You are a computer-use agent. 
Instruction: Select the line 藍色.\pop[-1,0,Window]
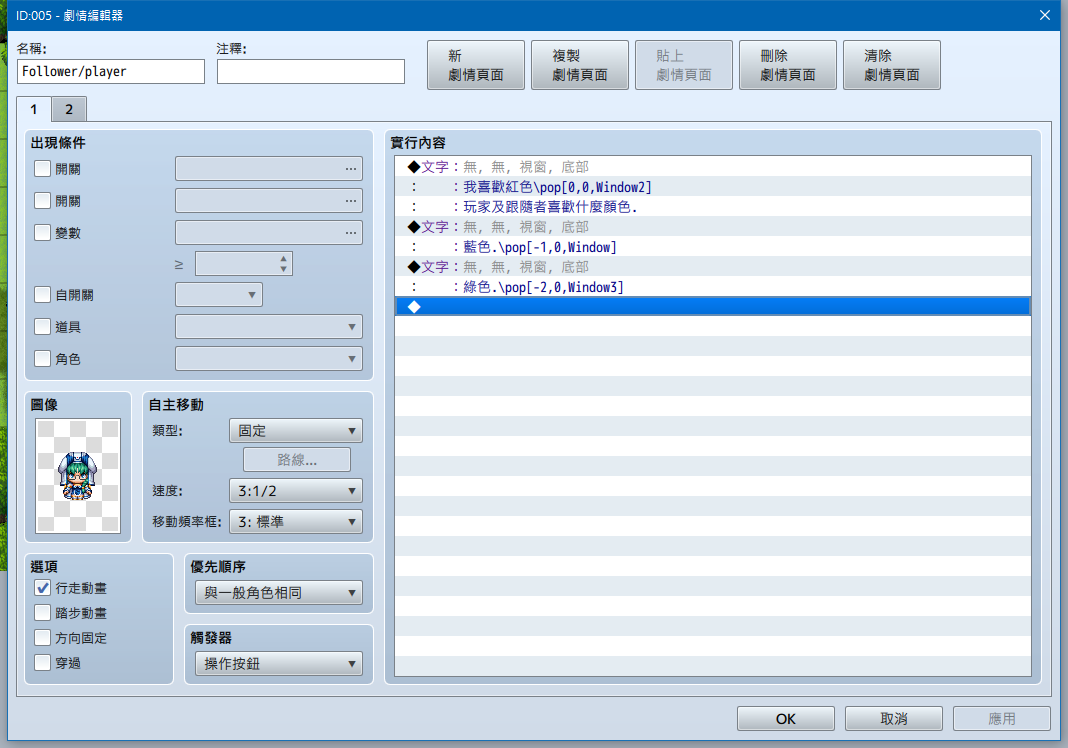coord(712,247)
